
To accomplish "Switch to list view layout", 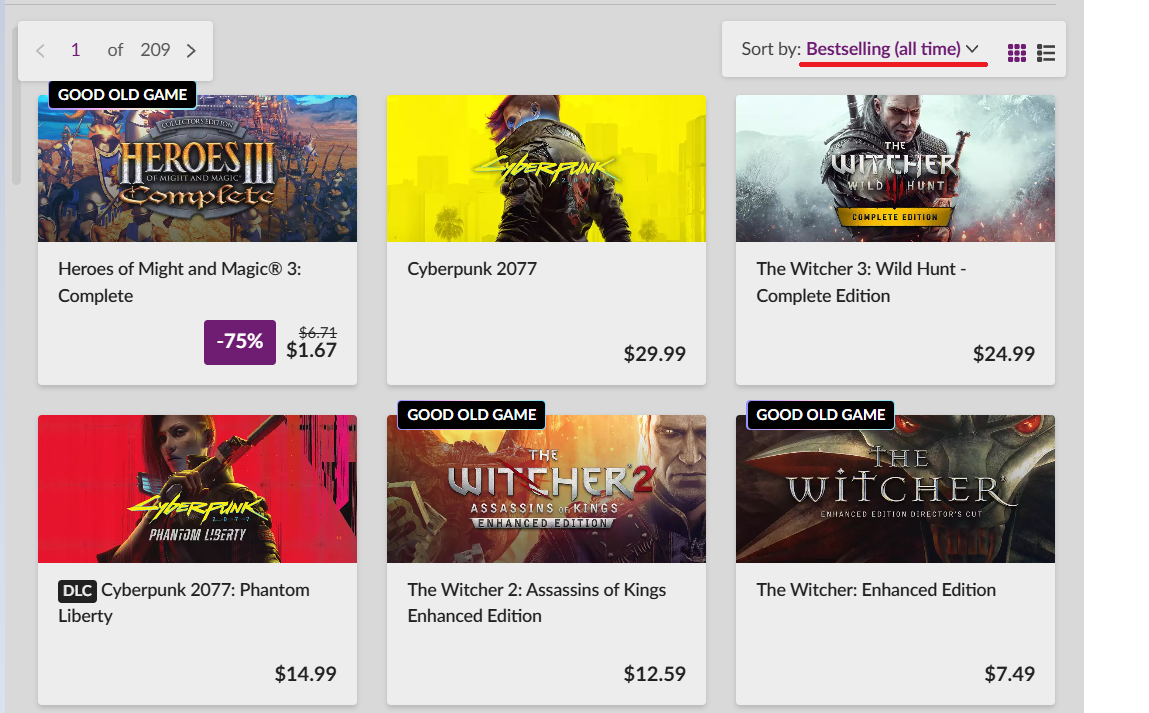I will 1046,53.
